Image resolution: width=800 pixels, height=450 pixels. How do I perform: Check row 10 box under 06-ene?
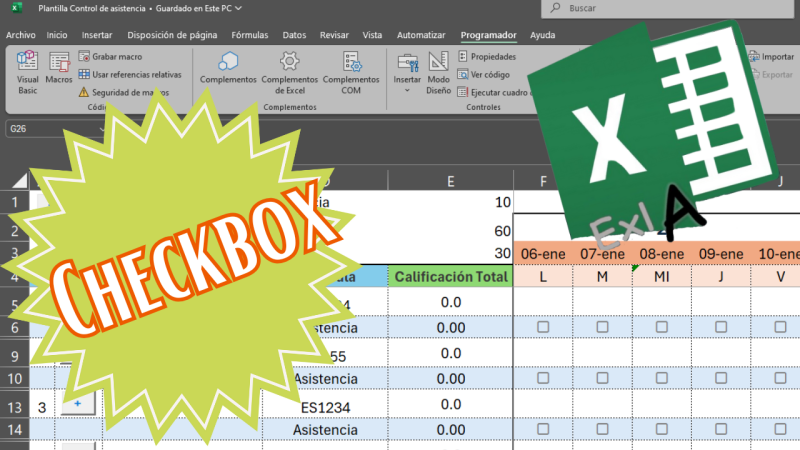point(543,378)
